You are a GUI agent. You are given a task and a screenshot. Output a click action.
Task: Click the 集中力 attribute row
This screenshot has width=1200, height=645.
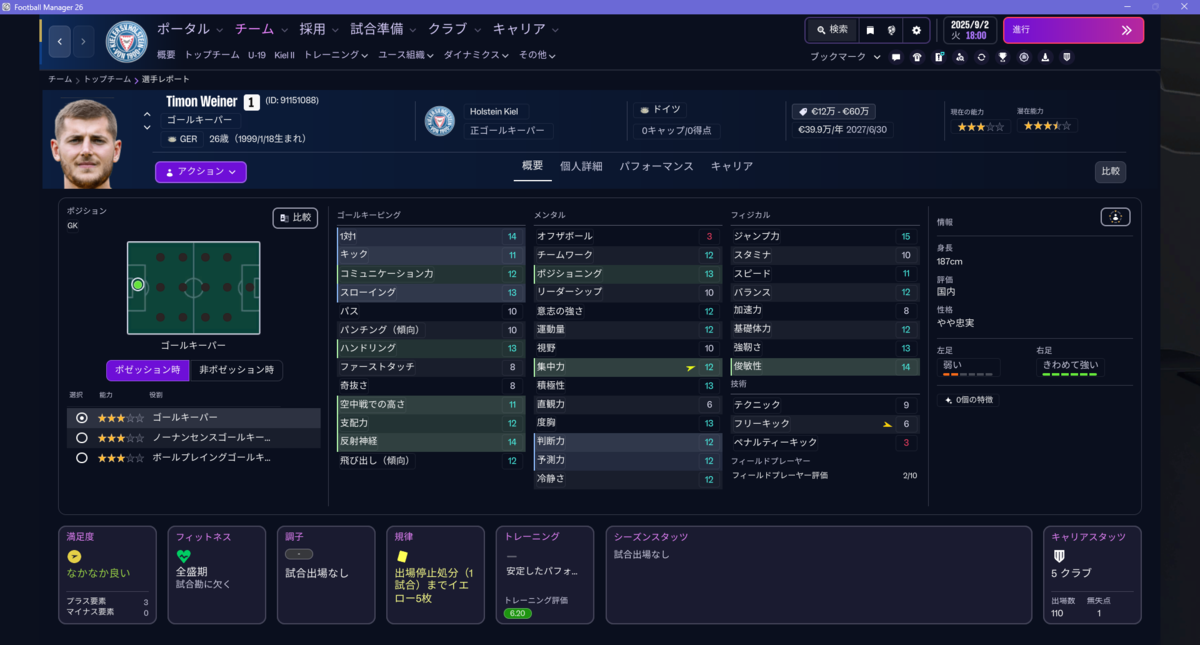pos(628,367)
